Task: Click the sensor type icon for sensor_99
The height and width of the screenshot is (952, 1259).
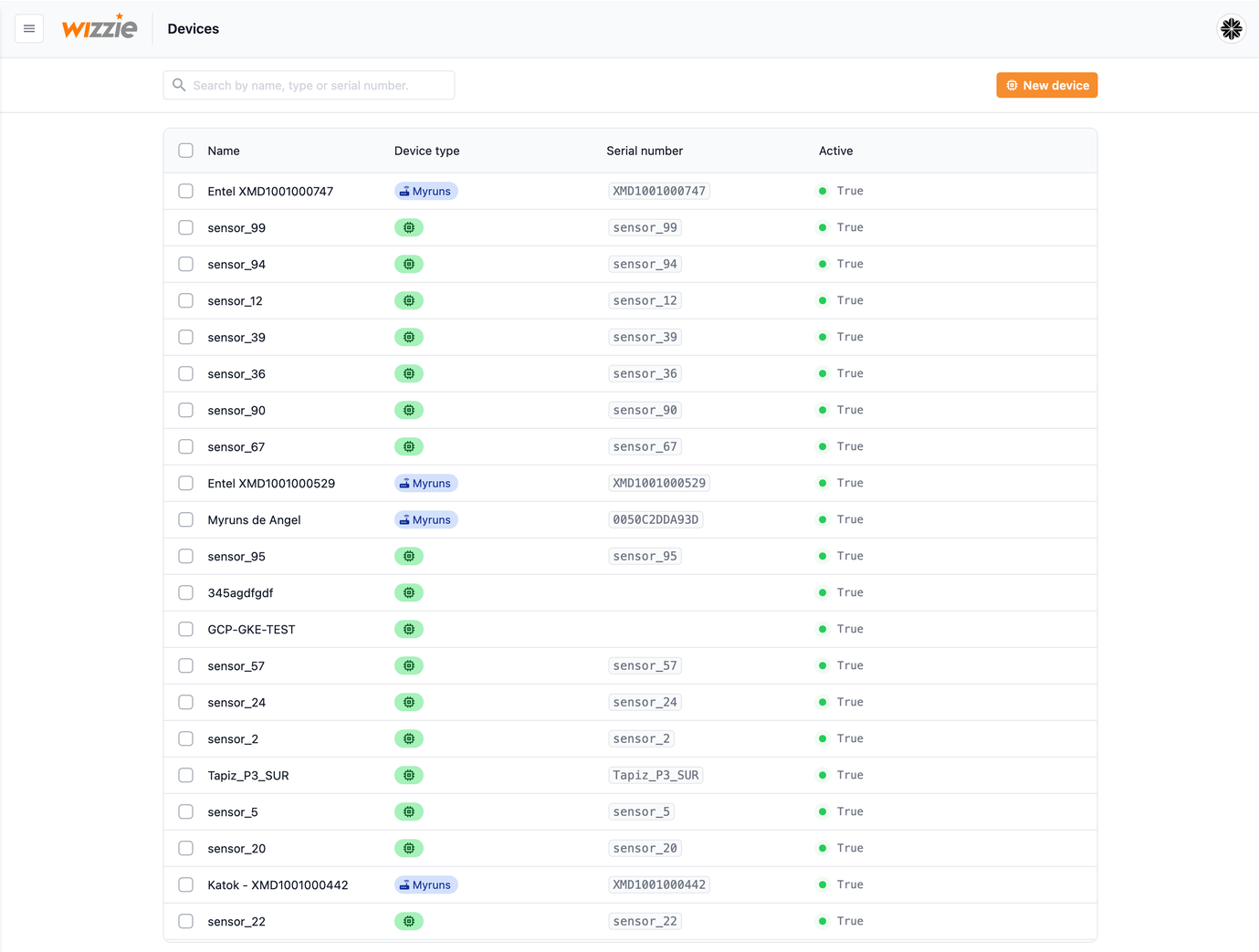Action: (409, 228)
